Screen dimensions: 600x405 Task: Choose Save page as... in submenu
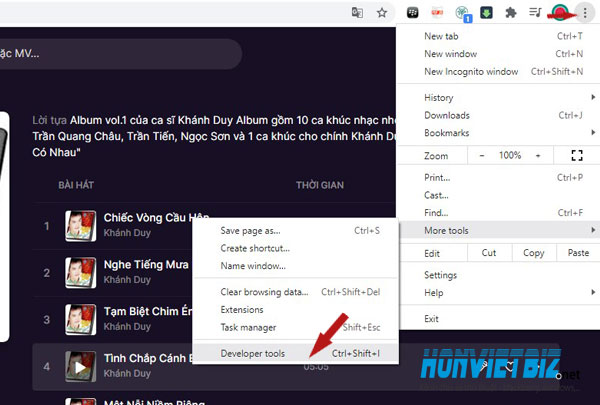(295, 231)
